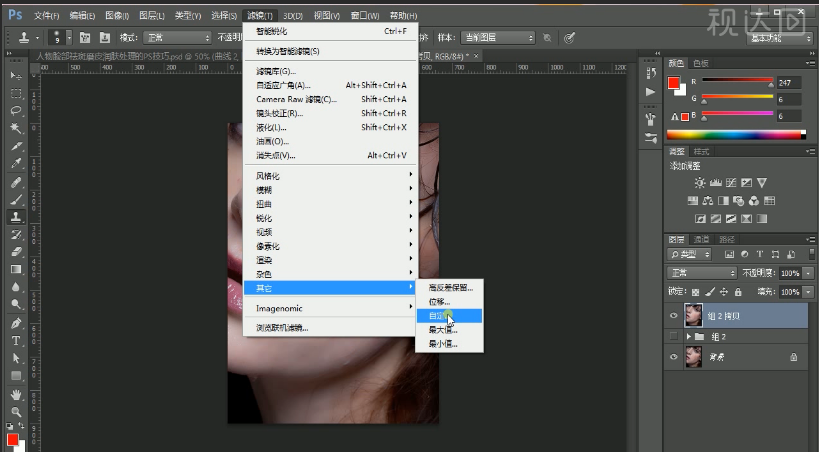Open the collapsed History panel icon
819x452 pixels.
[x=651, y=74]
